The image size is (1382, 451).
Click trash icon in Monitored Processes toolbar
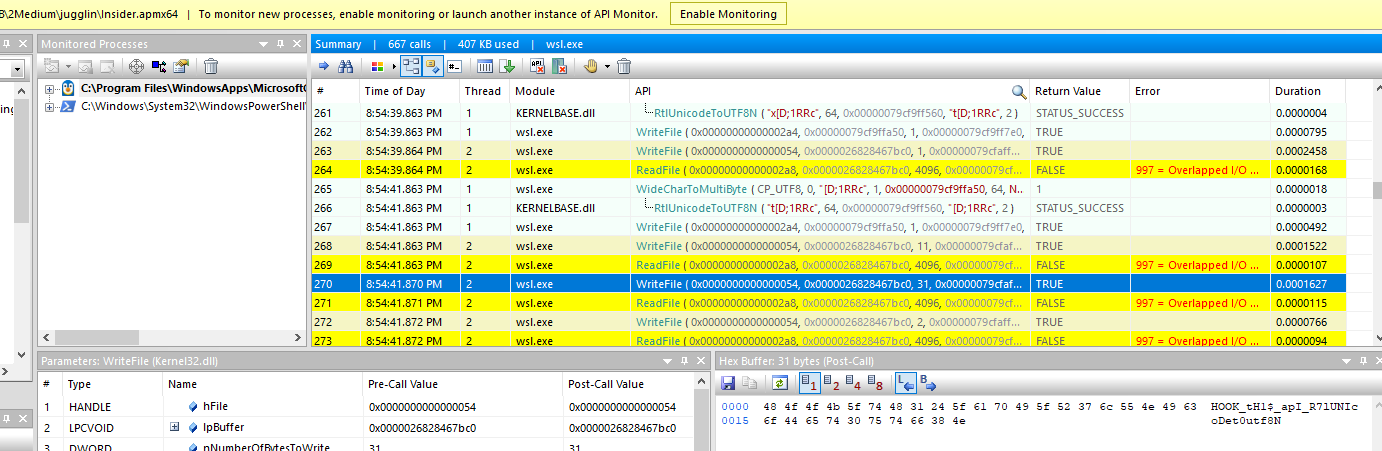[x=211, y=66]
